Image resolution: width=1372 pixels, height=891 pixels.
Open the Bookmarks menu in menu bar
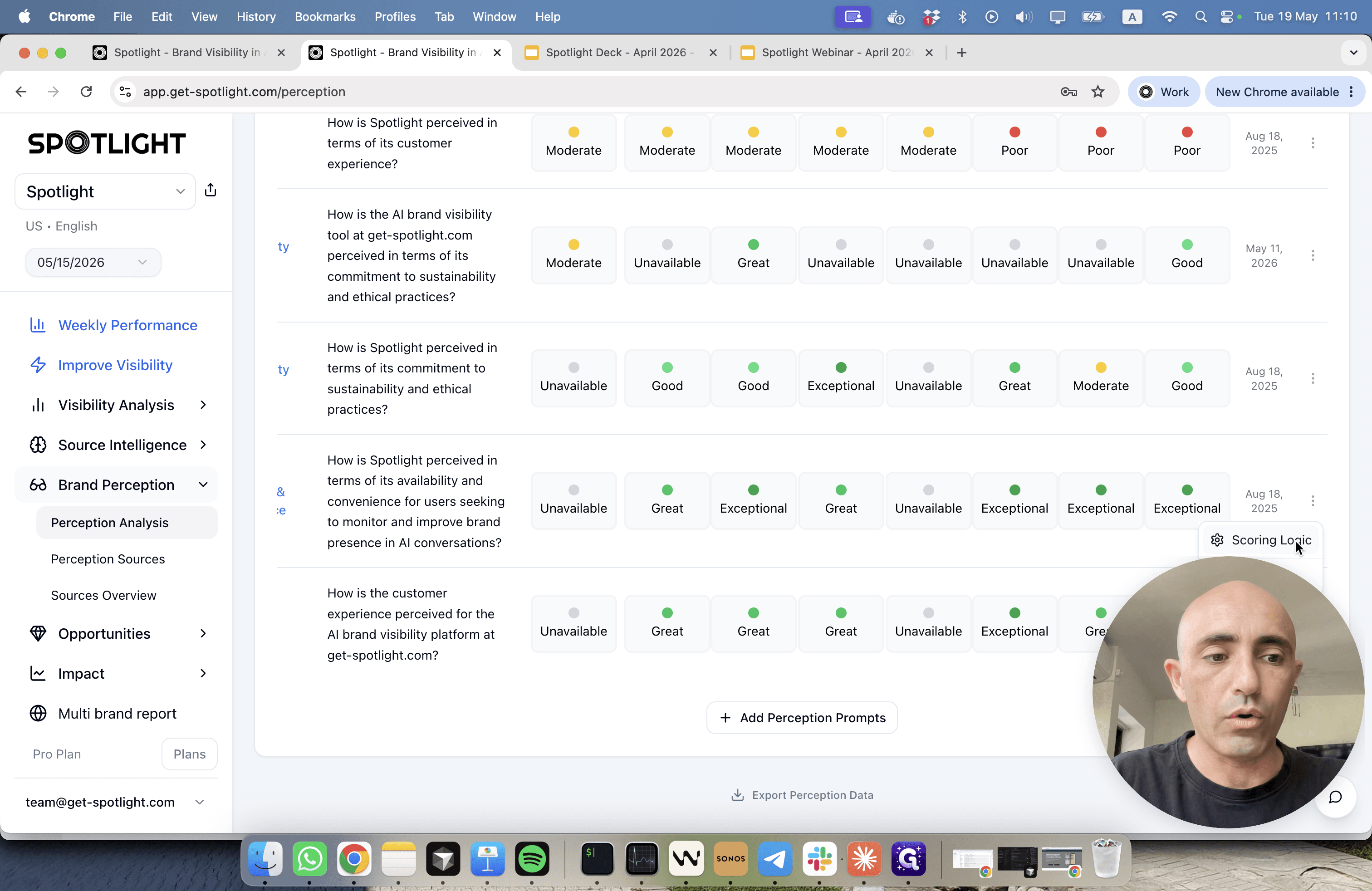325,17
